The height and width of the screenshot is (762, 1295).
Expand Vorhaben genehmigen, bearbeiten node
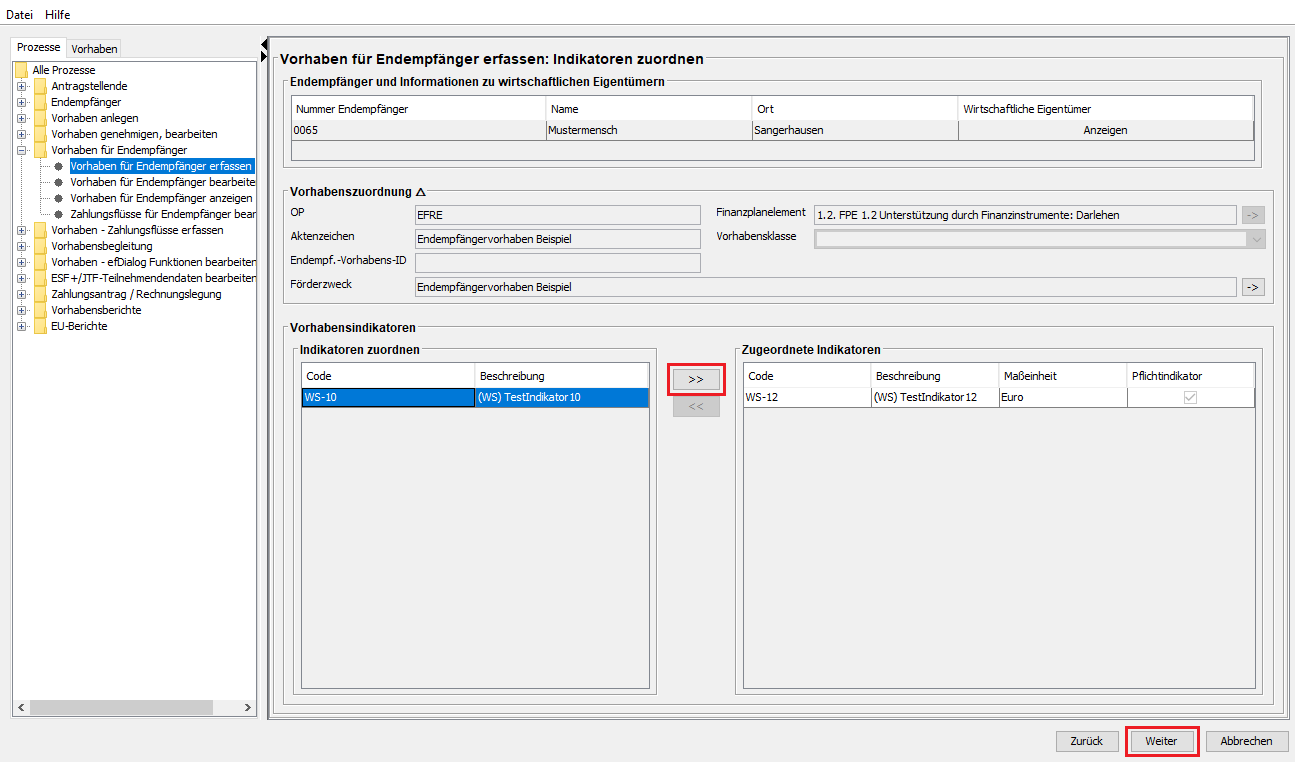(21, 134)
